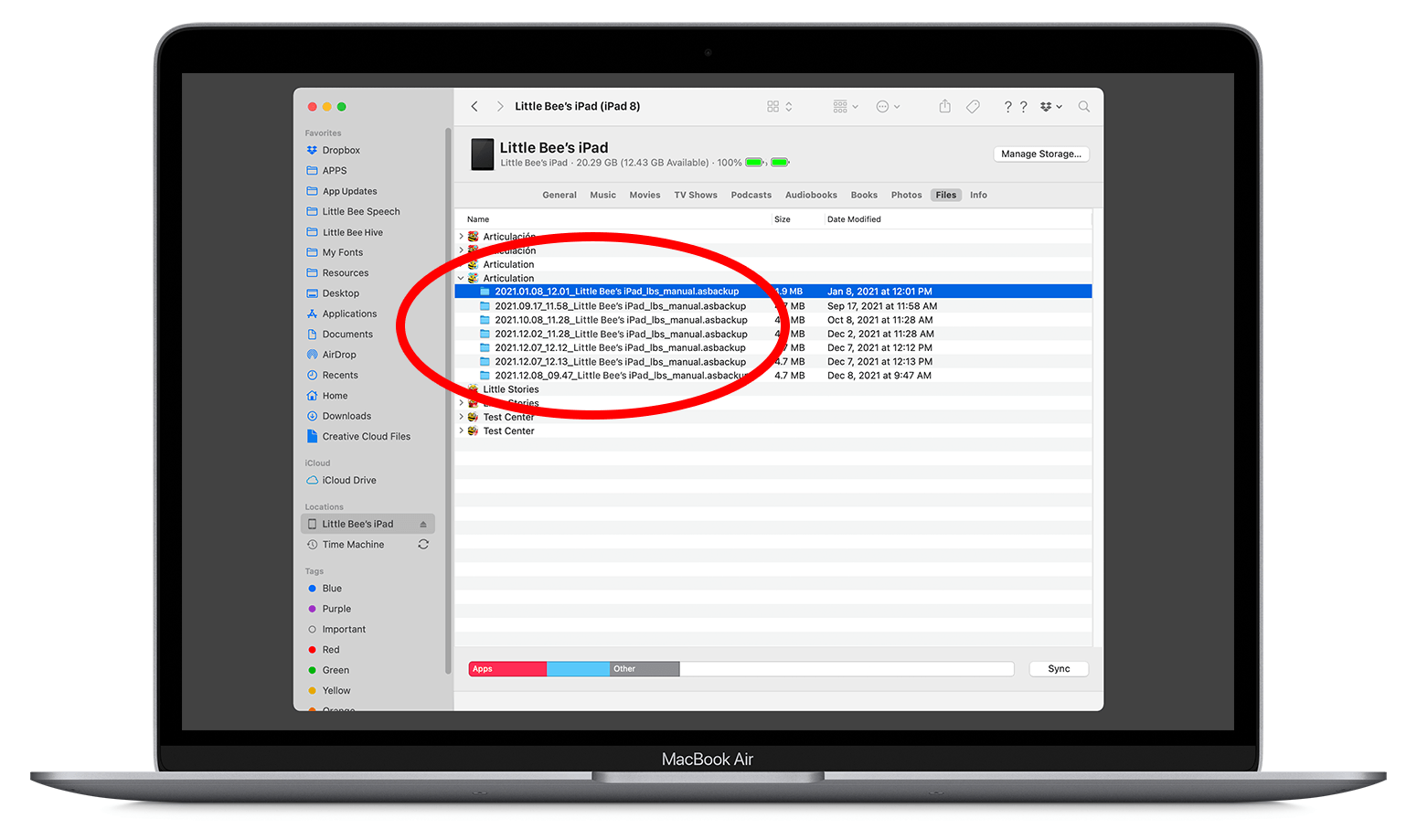This screenshot has height=840, width=1417.
Task: Select Applications in the sidebar
Action: click(x=349, y=314)
